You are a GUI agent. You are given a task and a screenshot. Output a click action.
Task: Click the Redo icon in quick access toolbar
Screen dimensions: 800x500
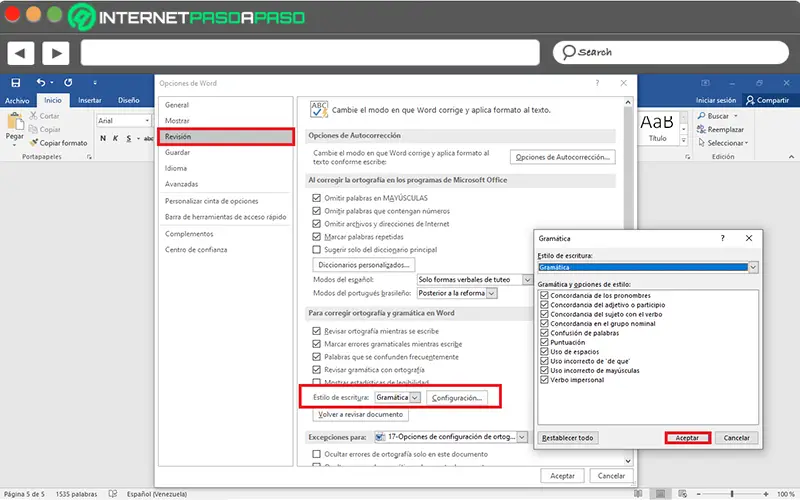click(x=68, y=82)
